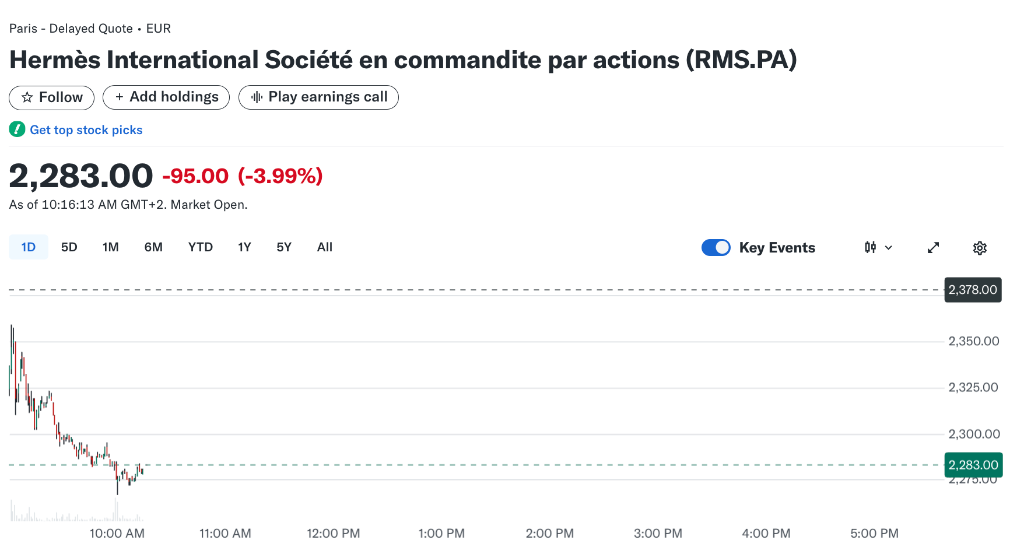Select the 1Y range tab
This screenshot has width=1024, height=556.
[x=244, y=247]
